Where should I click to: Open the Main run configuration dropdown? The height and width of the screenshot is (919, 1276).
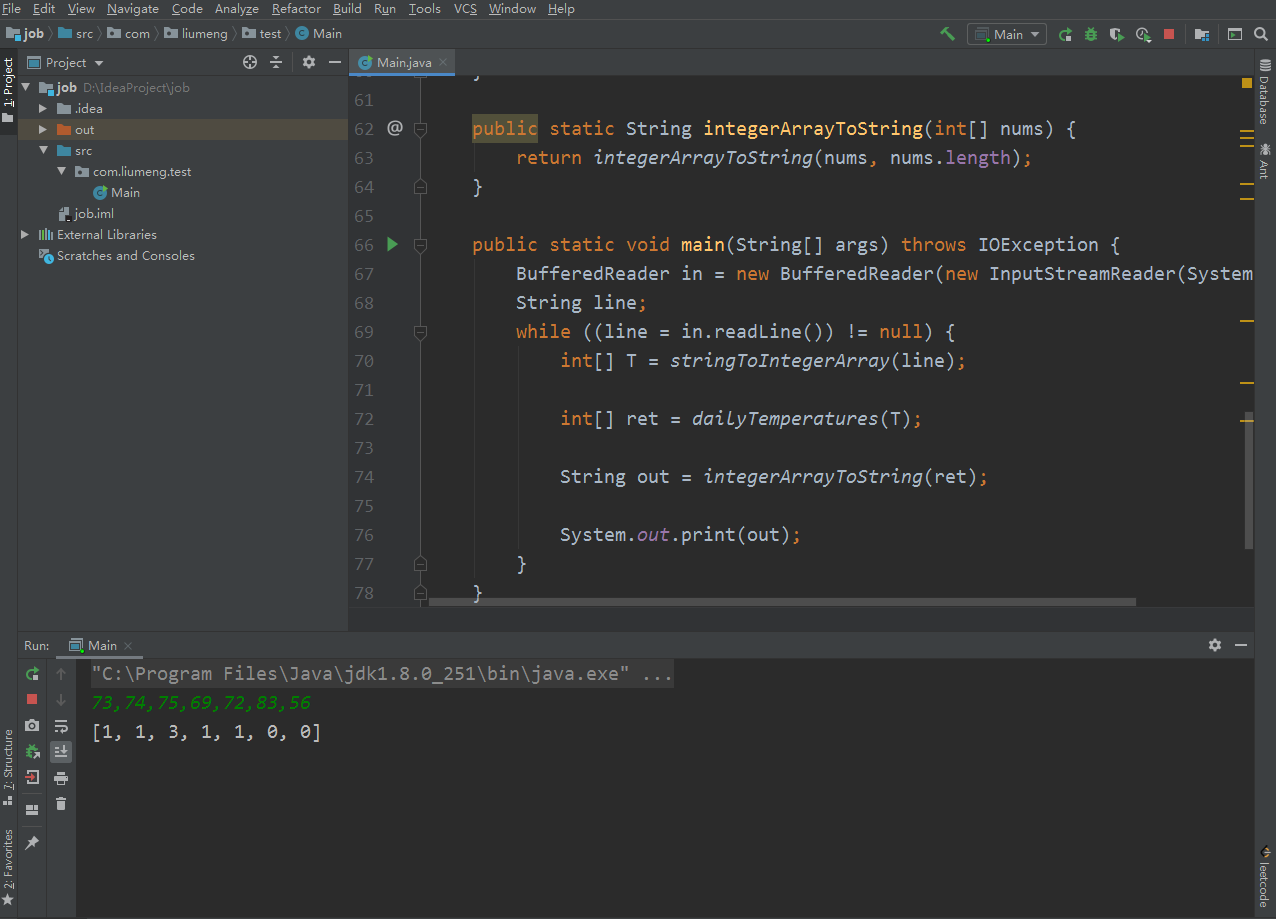click(1007, 34)
